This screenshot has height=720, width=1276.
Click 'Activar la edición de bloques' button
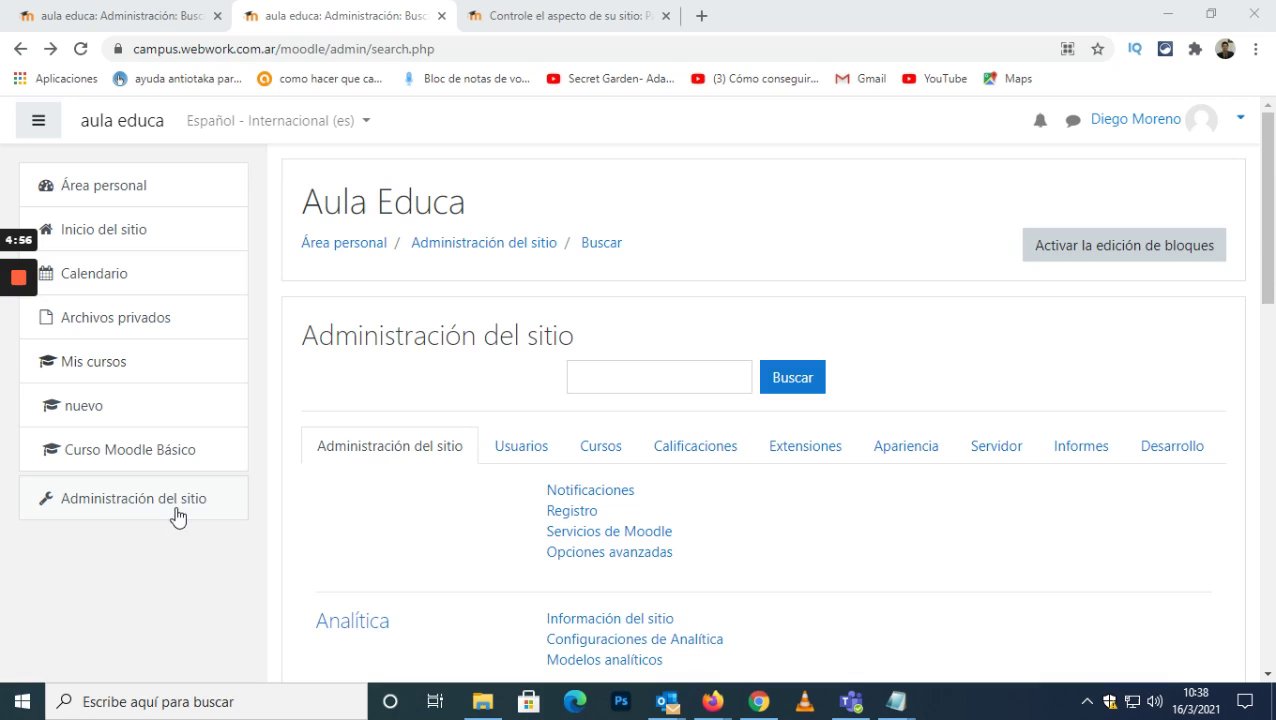(1124, 245)
